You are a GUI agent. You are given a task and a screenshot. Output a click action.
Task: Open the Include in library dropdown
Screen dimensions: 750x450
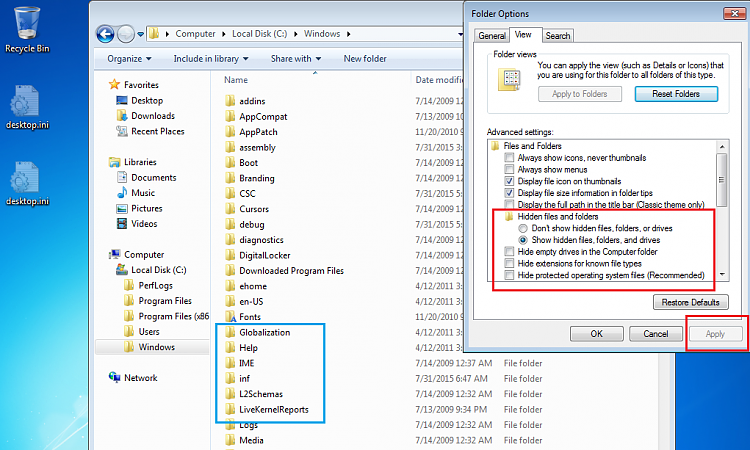(211, 58)
